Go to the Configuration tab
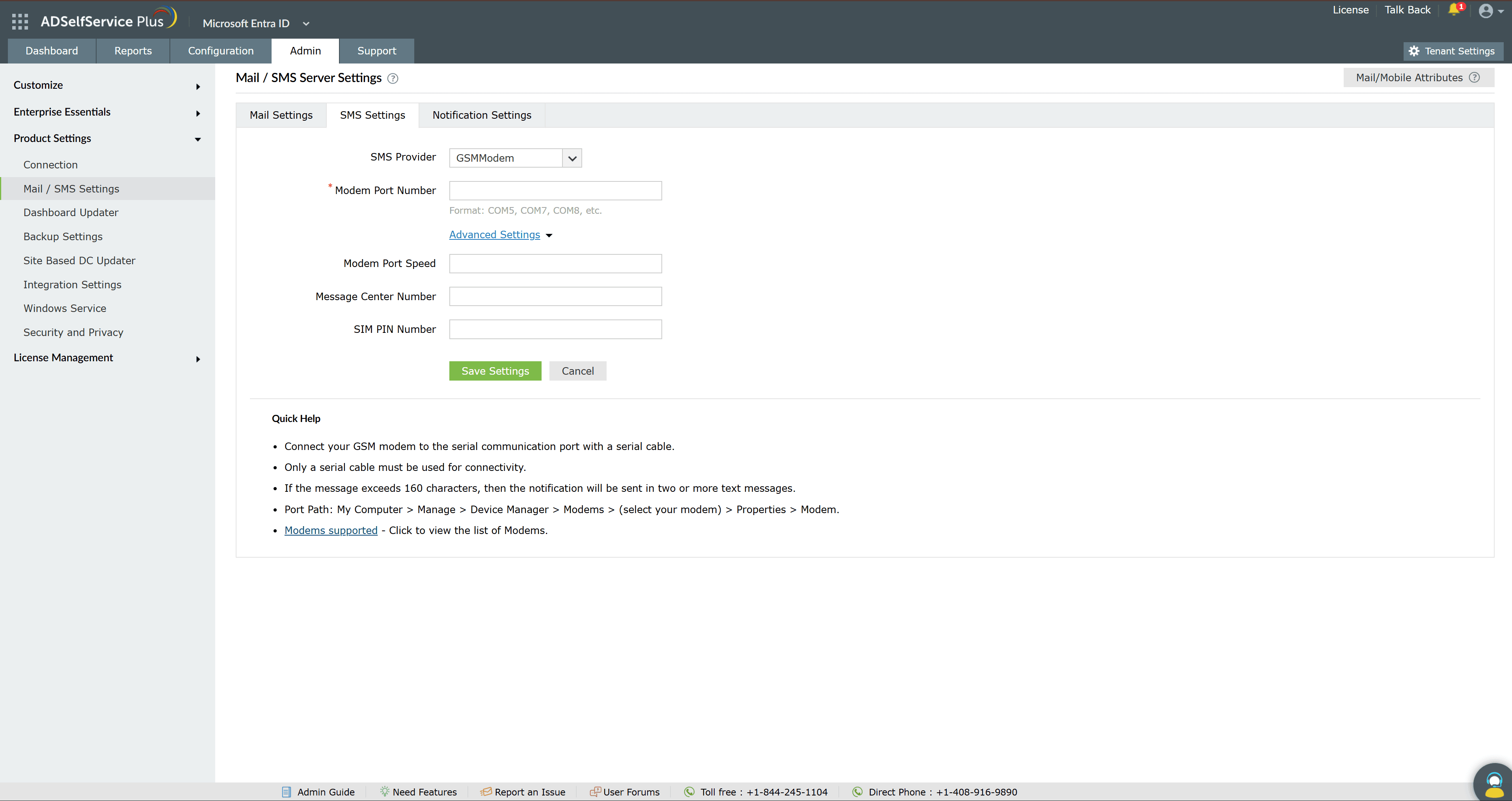This screenshot has width=1512, height=801. [x=221, y=51]
